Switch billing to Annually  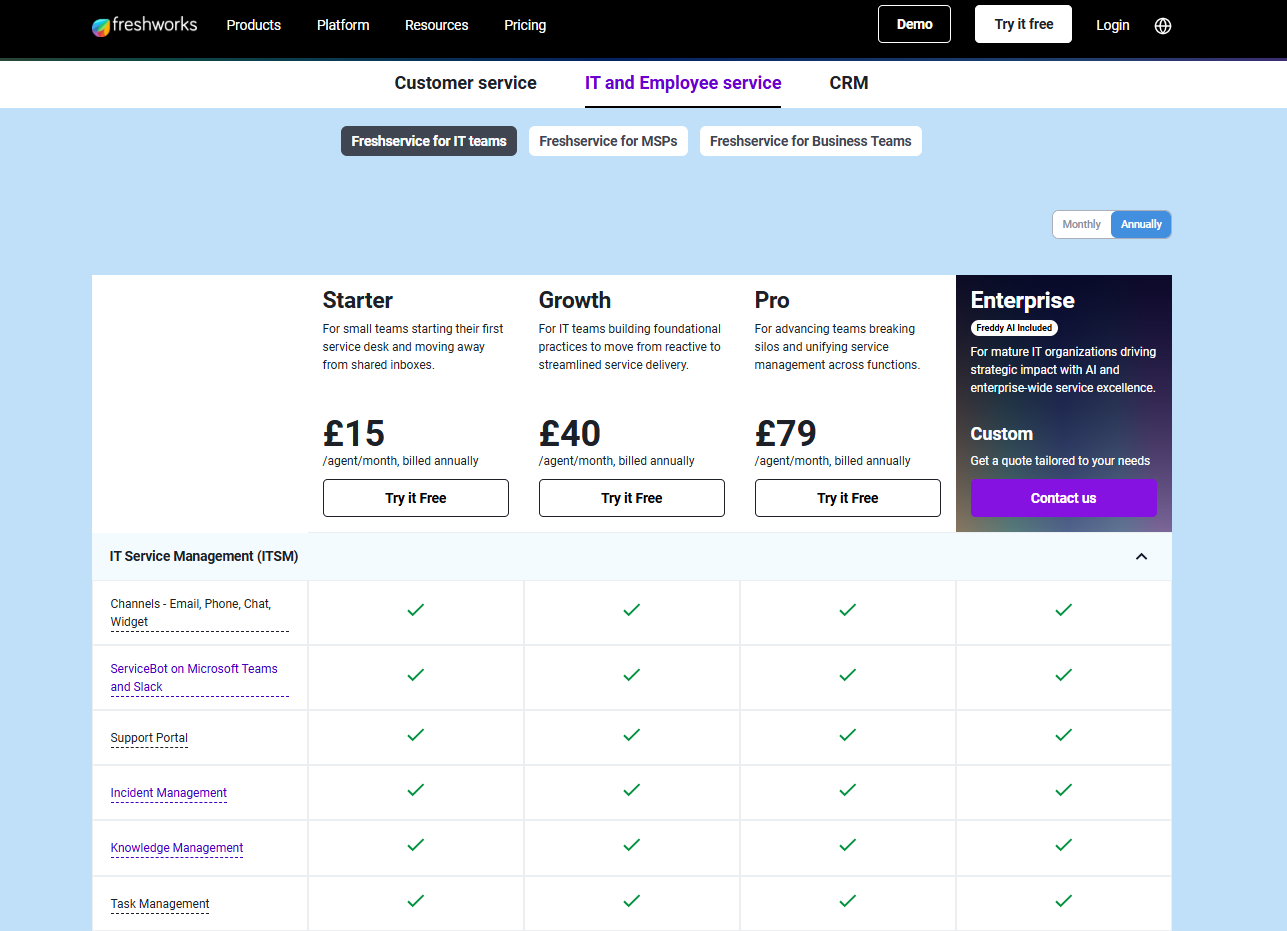tap(1141, 224)
